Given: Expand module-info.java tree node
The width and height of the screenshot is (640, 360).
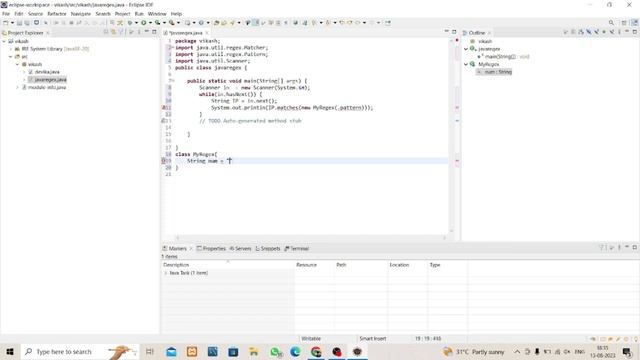Looking at the screenshot, I should coord(18,87).
